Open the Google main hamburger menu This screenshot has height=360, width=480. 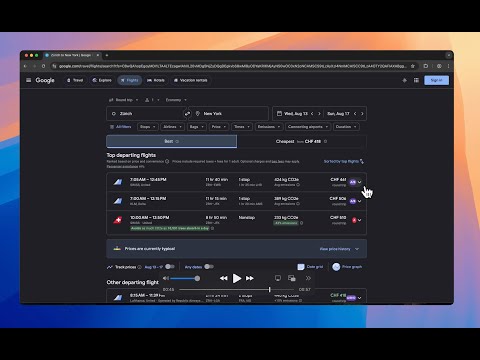[x=29, y=80]
